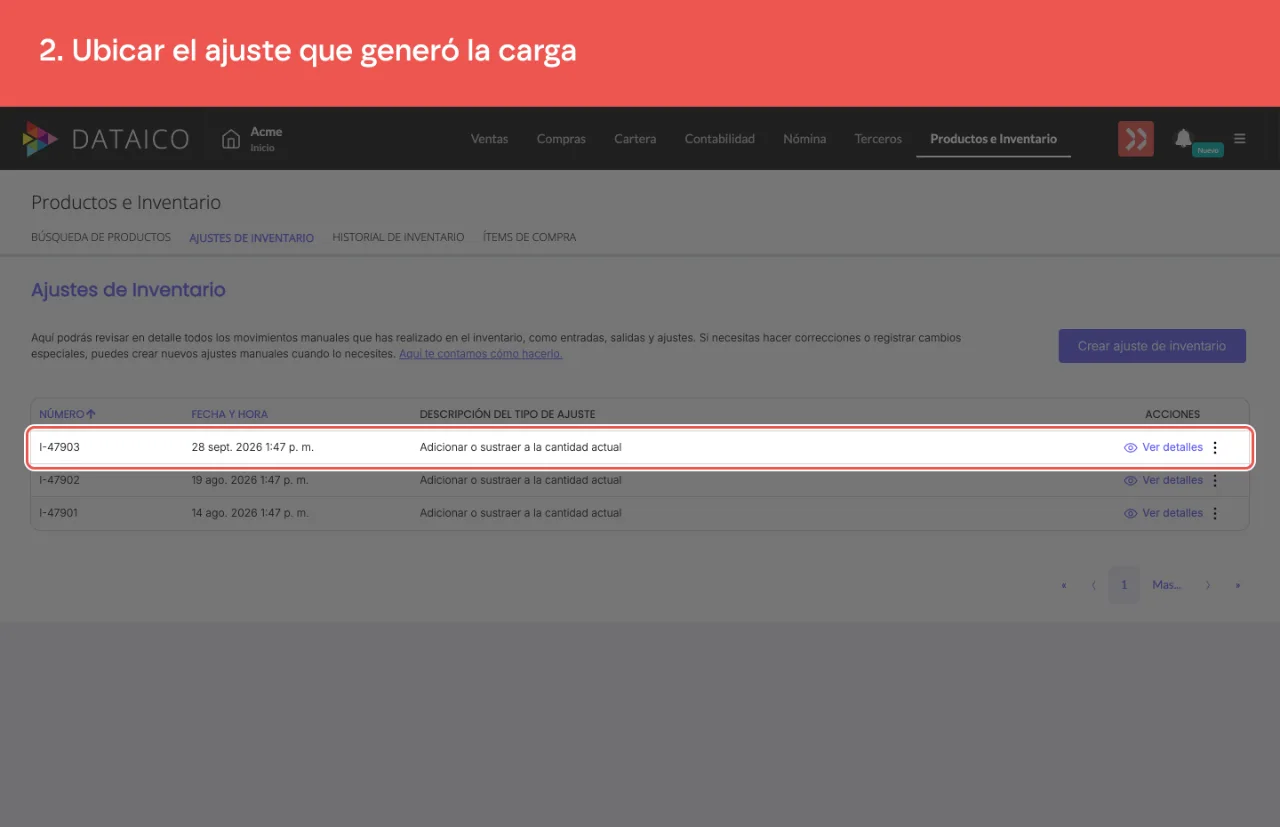
Task: Click eye icon in row I-47901
Action: click(x=1131, y=514)
